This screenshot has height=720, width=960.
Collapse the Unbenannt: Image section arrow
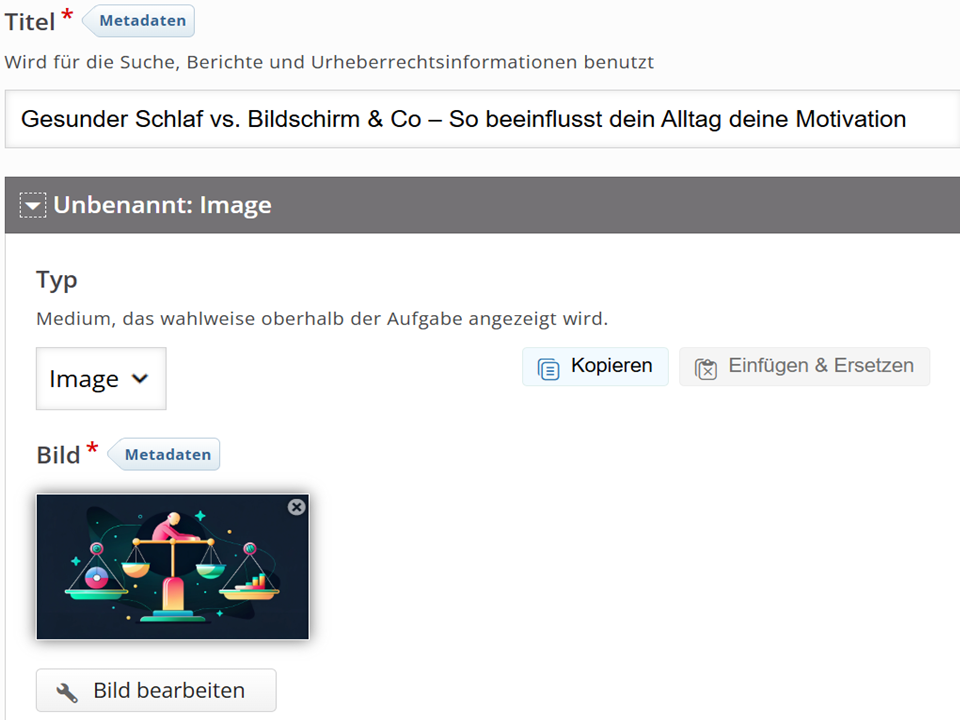pos(34,206)
